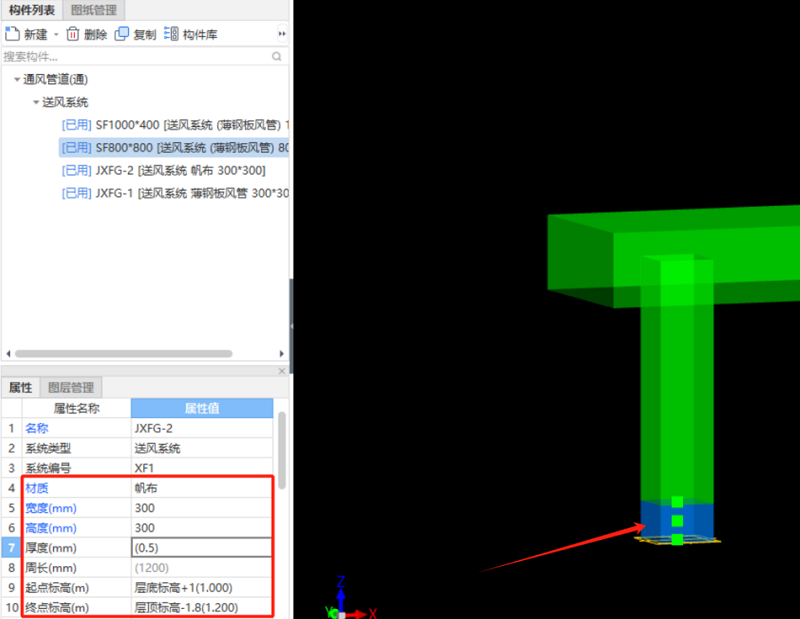Click the properties vertical scrollbar

(x=282, y=451)
